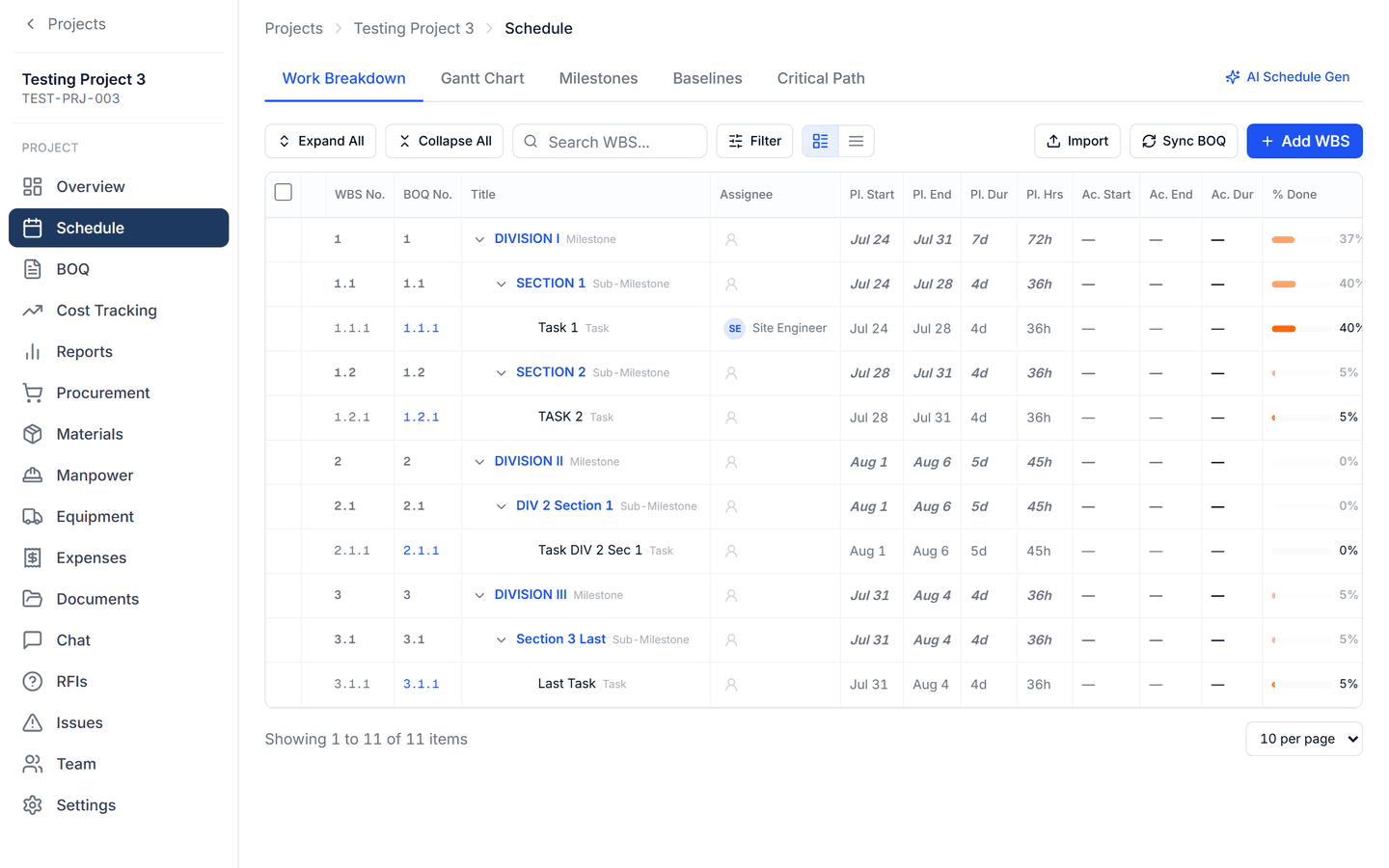Click the Task 1 progress bar
Screen dimensions: 1389x868
click(1302, 329)
